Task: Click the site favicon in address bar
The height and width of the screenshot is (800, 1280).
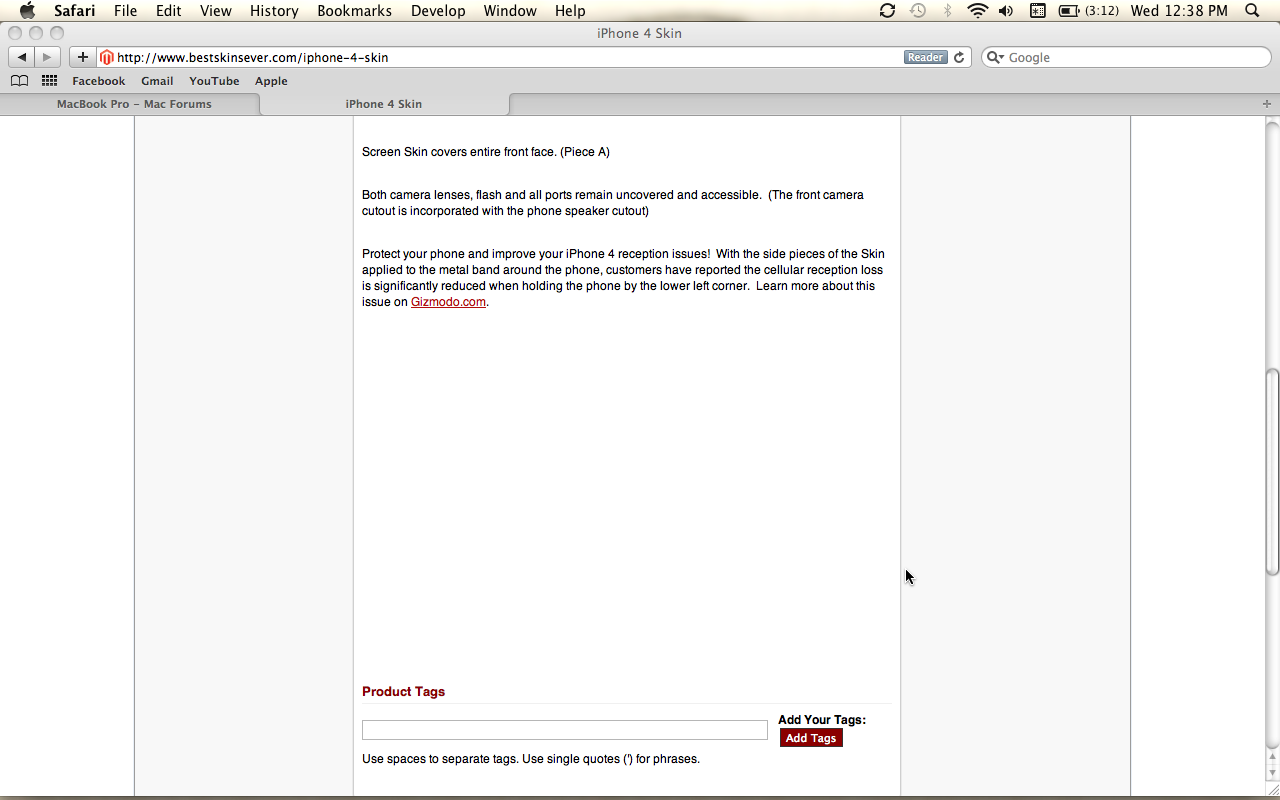Action: pyautogui.click(x=106, y=57)
